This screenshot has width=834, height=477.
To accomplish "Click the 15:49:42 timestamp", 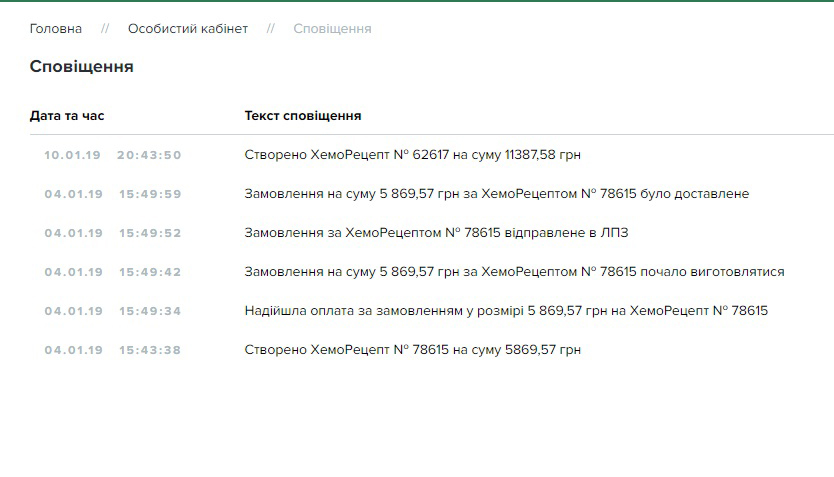I will 150,272.
